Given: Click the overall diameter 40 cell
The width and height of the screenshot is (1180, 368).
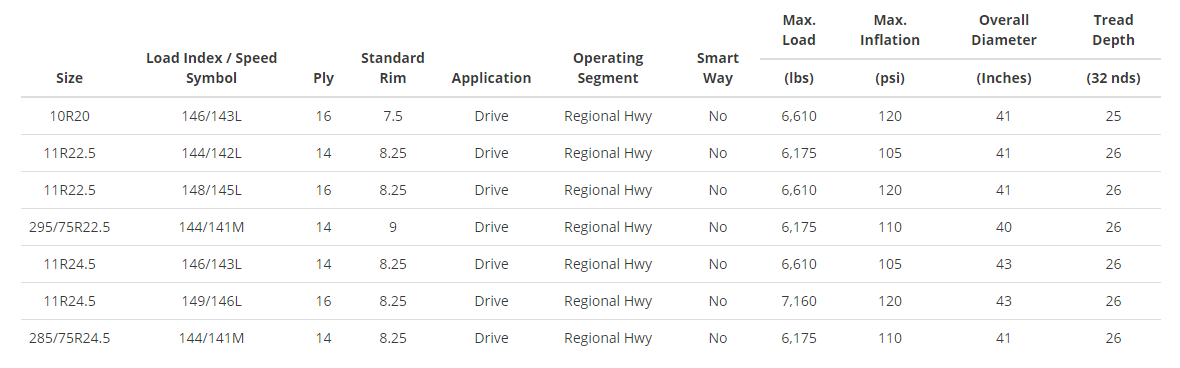Looking at the screenshot, I should coord(1004,227).
